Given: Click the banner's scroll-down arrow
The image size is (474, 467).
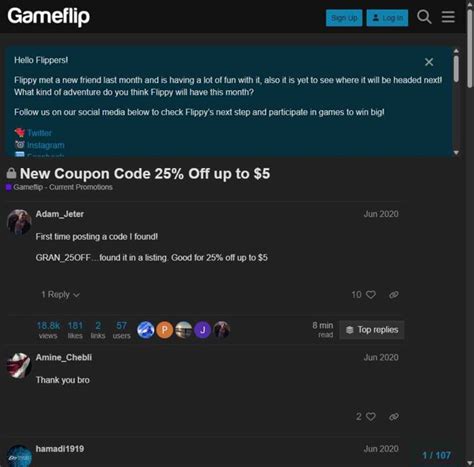Looking at the screenshot, I should click(456, 153).
